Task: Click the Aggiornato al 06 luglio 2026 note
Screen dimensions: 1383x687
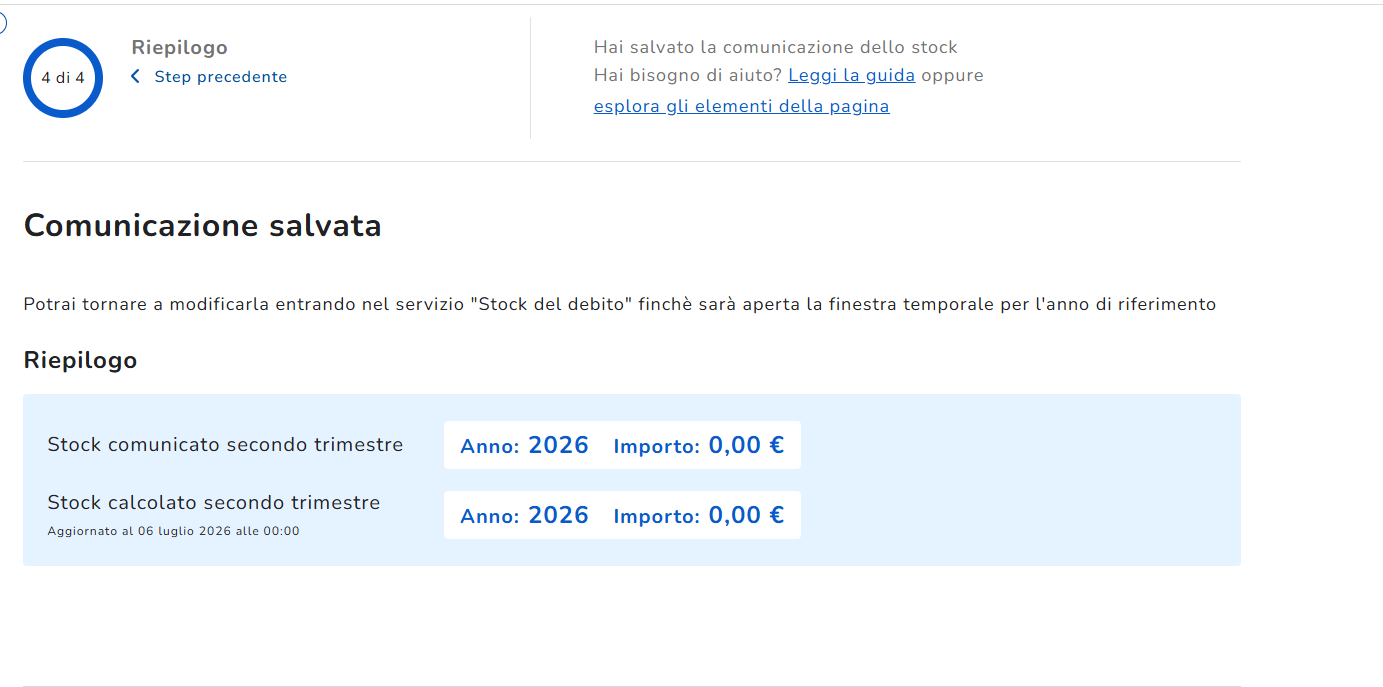Action: tap(173, 531)
